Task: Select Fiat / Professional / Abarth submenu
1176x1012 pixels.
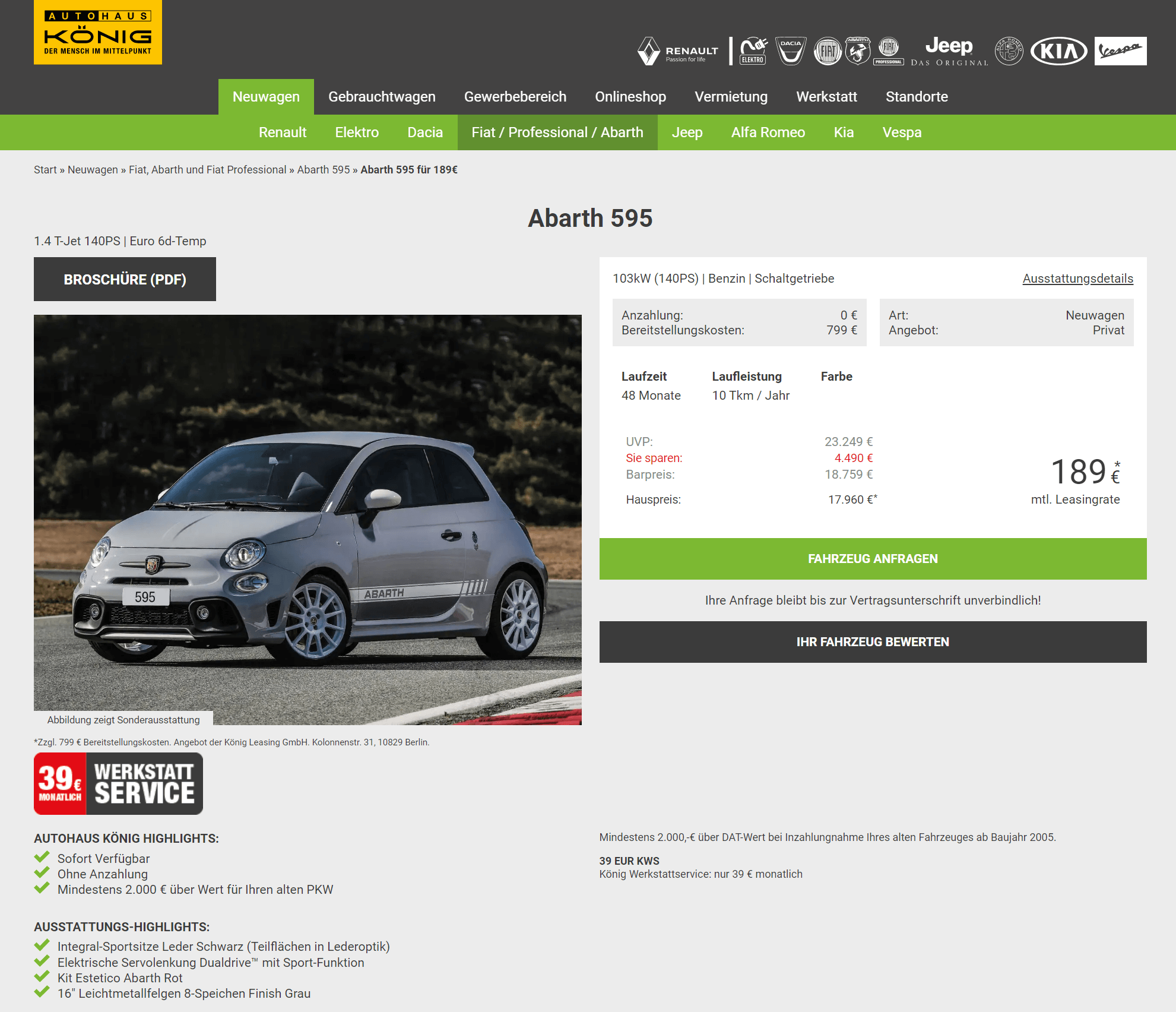Action: [557, 132]
